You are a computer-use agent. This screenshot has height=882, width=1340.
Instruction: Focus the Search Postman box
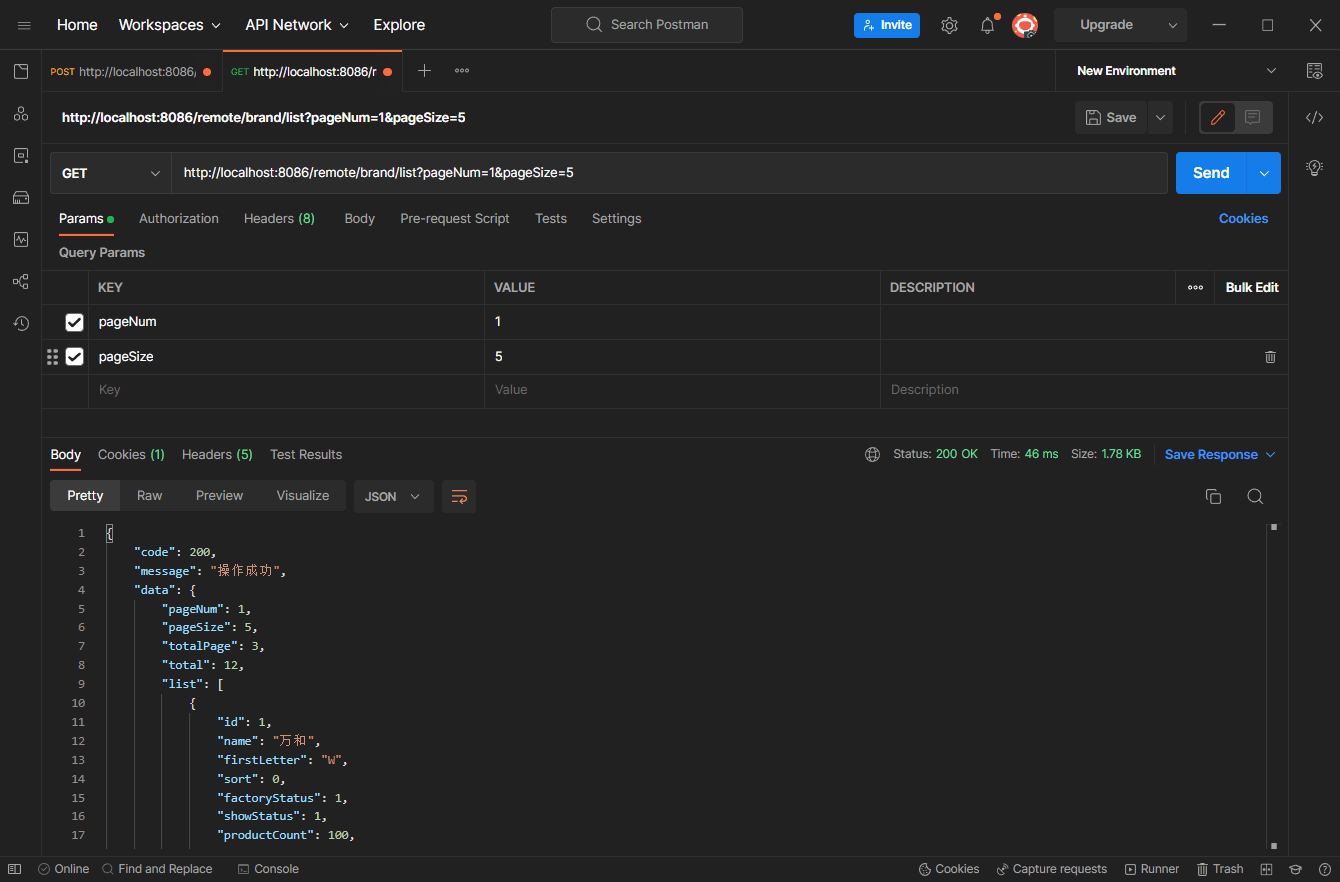click(x=647, y=25)
